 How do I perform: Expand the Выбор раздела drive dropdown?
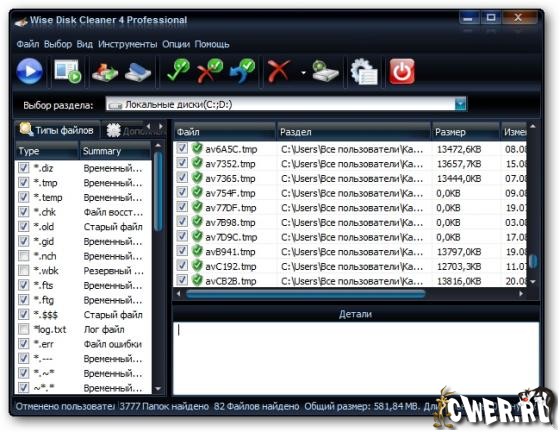pos(460,104)
